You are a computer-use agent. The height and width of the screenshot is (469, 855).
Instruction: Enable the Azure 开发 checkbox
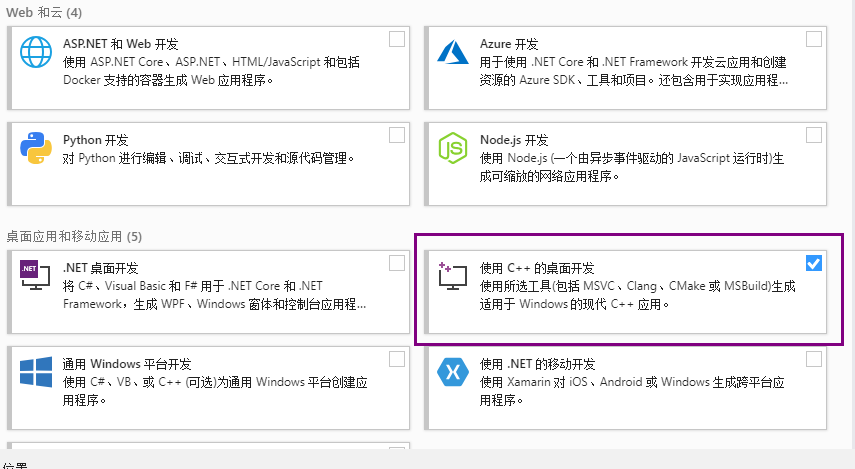(814, 39)
